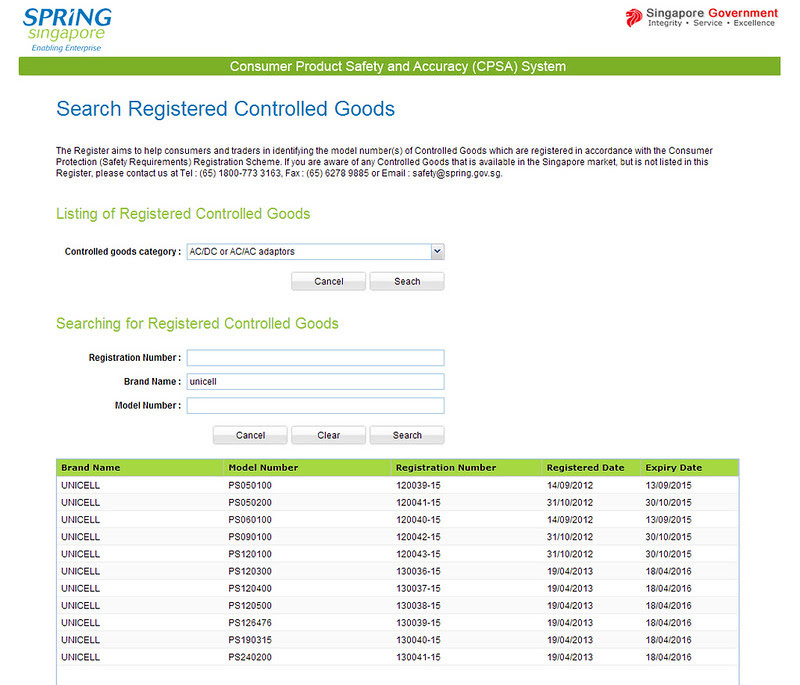
Task: Click registration number 130040-15
Action: (418, 640)
